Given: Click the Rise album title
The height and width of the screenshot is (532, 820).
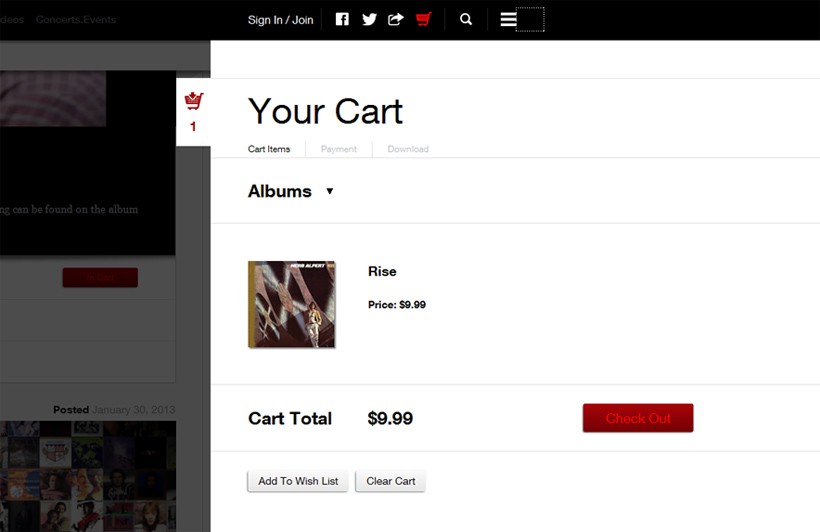Looking at the screenshot, I should click(x=382, y=271).
